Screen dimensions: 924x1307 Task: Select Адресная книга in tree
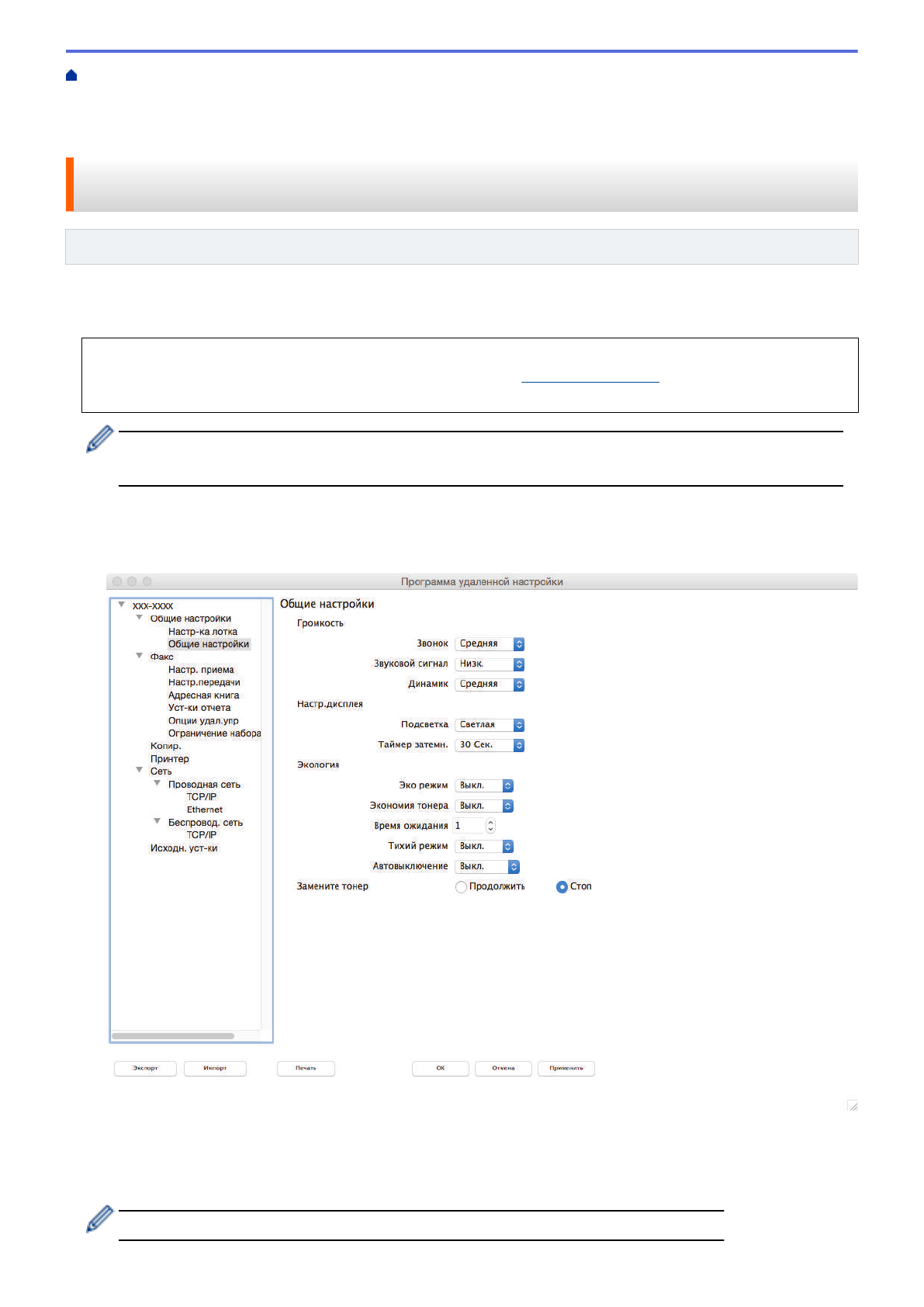(203, 695)
